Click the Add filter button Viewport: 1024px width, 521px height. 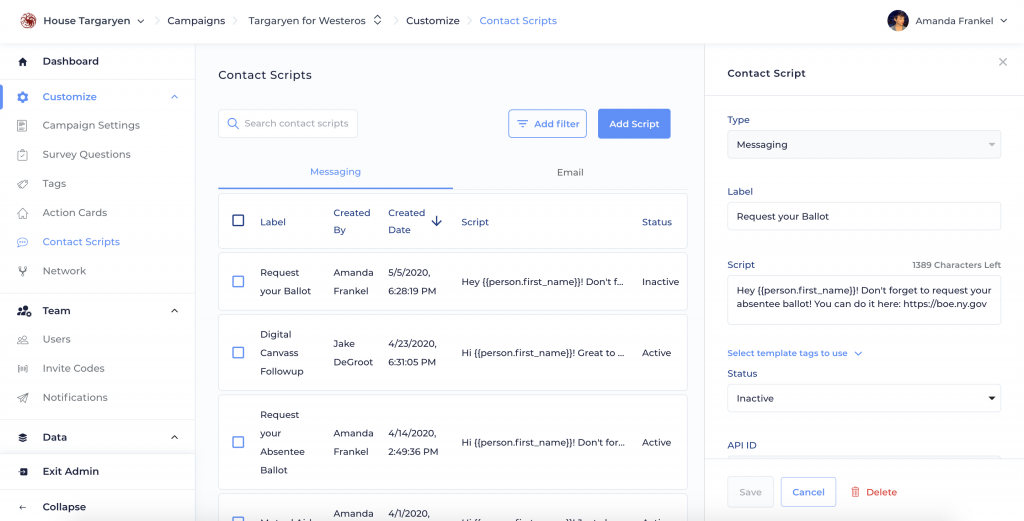[547, 124]
